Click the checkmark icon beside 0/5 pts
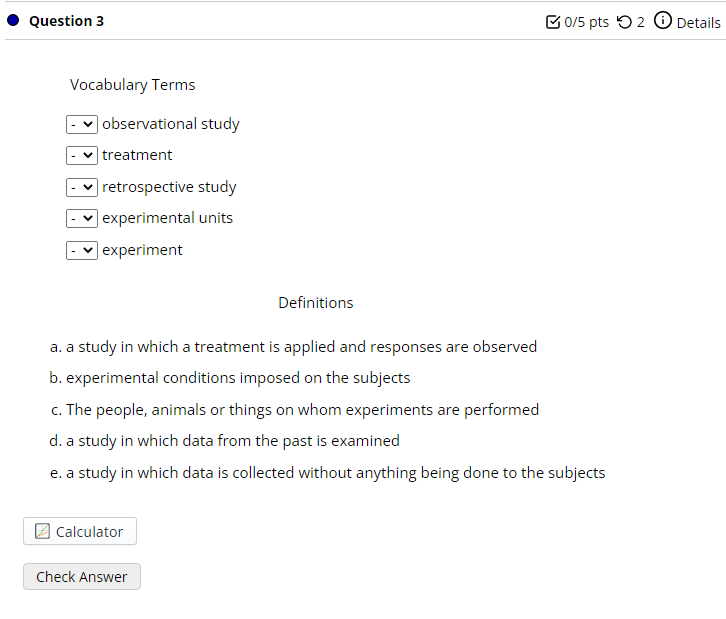The width and height of the screenshot is (726, 619). 553,22
